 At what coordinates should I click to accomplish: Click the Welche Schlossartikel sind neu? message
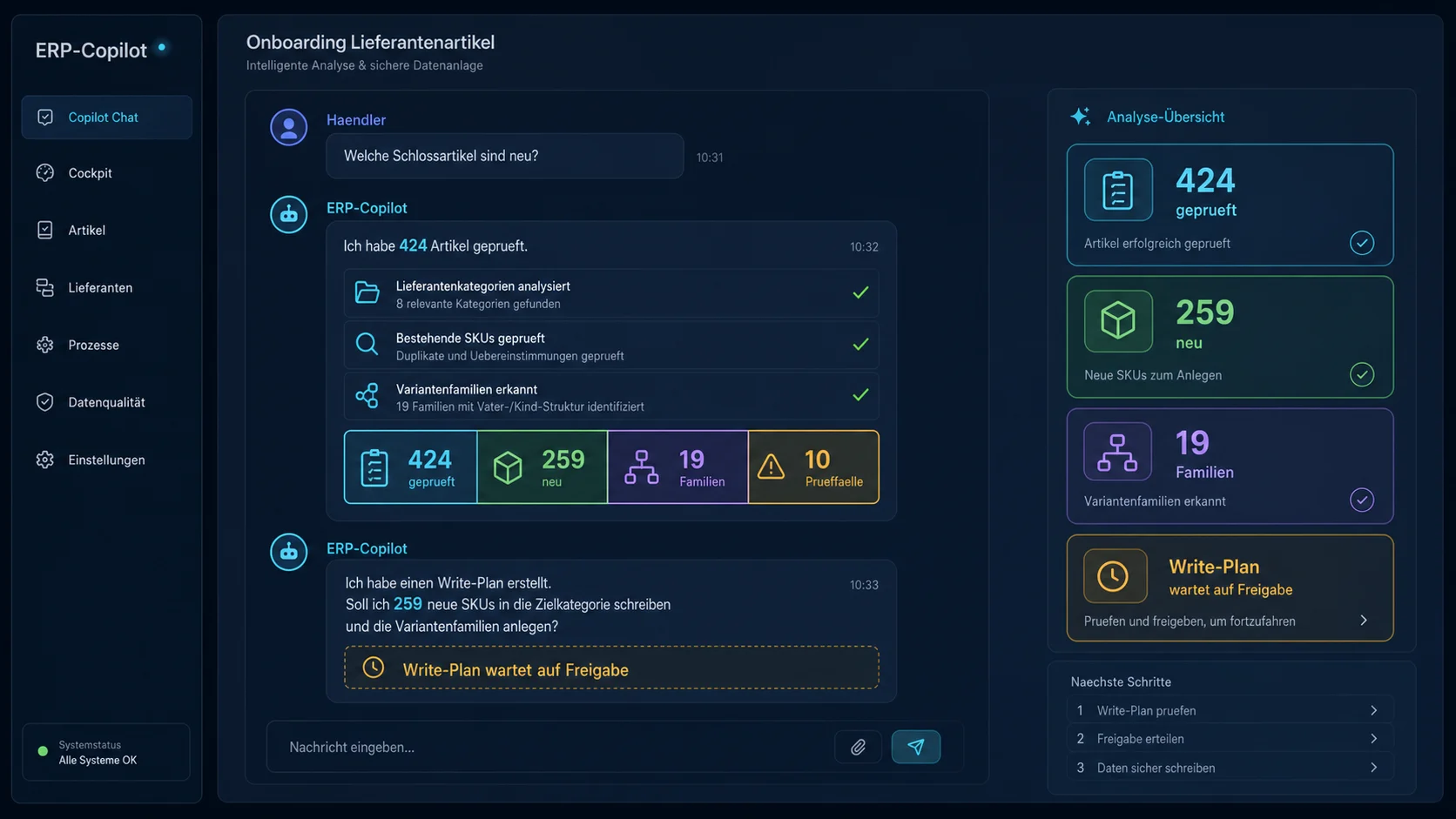[x=504, y=156]
